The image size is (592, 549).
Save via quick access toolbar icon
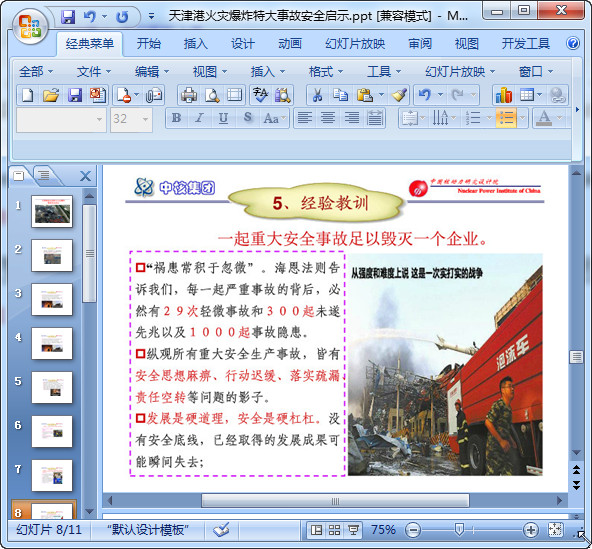coord(68,17)
